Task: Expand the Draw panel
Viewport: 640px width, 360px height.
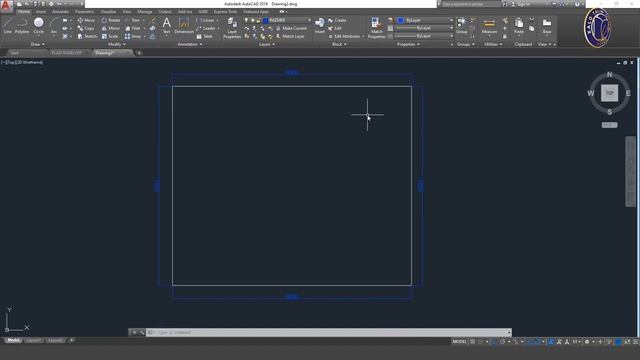Action: tap(38, 44)
